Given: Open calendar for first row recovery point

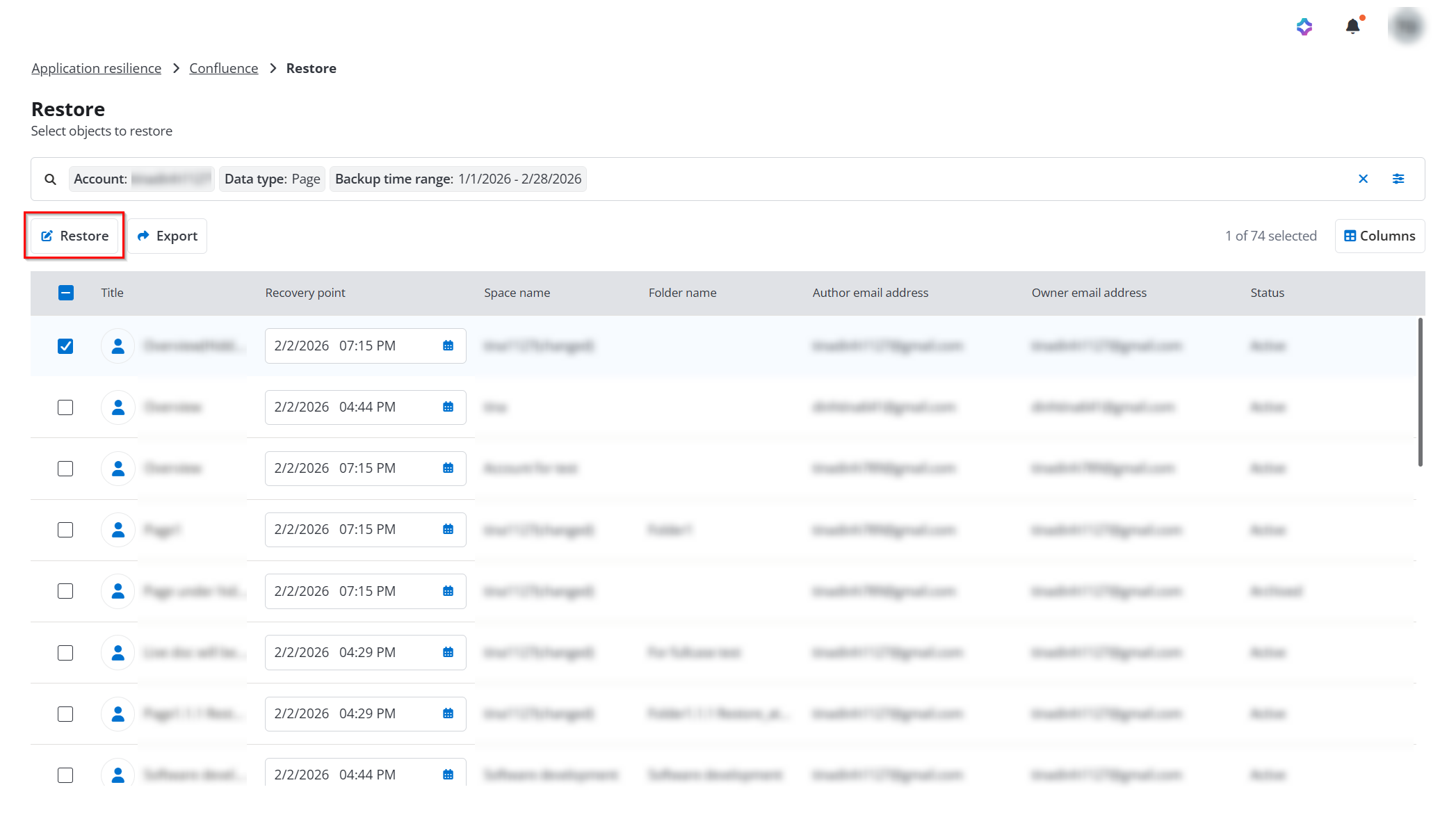Looking at the screenshot, I should (x=448, y=346).
